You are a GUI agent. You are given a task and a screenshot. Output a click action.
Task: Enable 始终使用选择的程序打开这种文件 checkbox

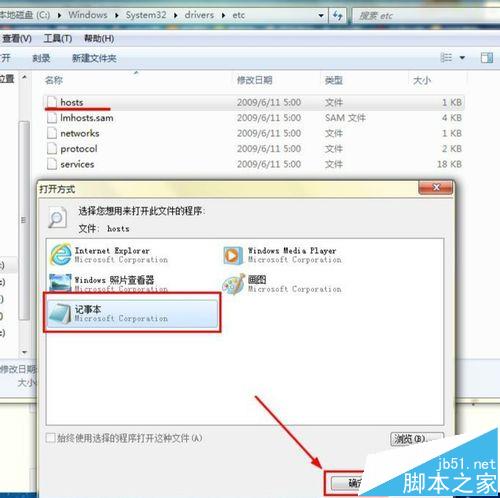[50, 438]
